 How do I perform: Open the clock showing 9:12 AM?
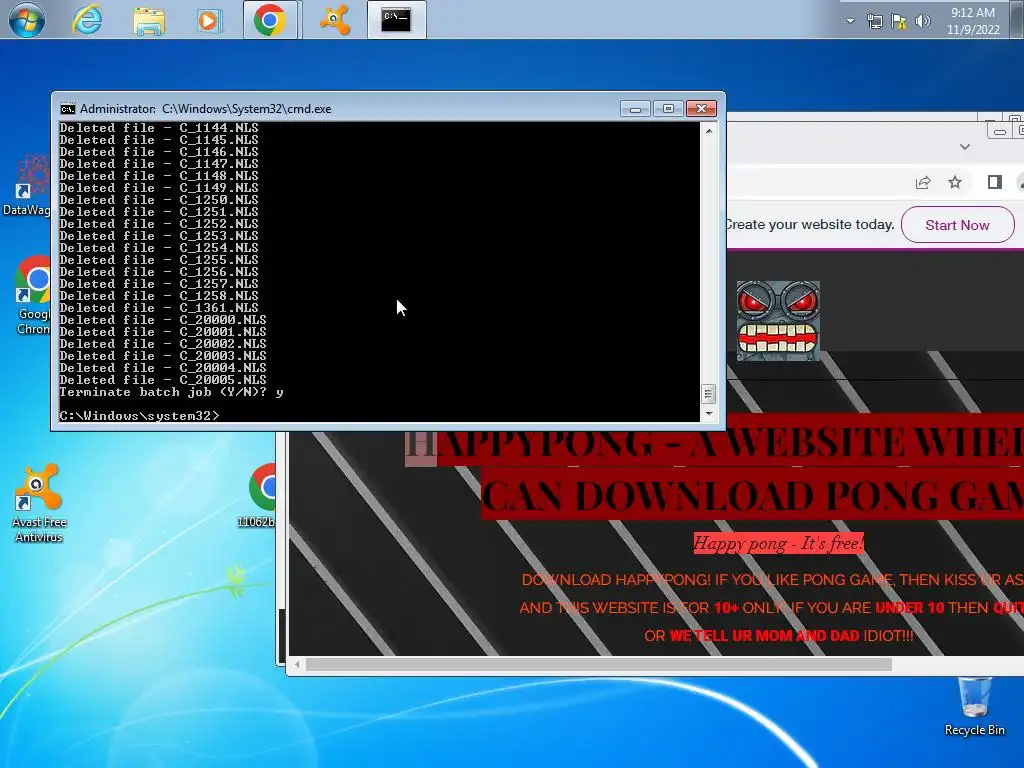point(973,21)
